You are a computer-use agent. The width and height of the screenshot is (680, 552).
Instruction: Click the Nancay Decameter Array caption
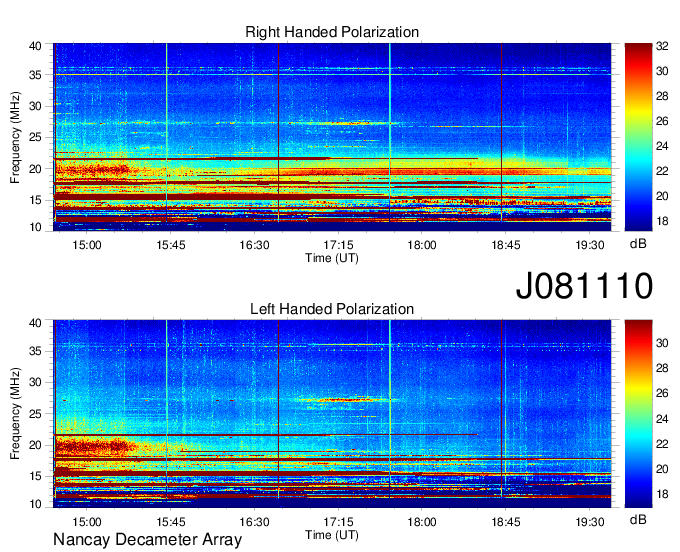coord(147,539)
